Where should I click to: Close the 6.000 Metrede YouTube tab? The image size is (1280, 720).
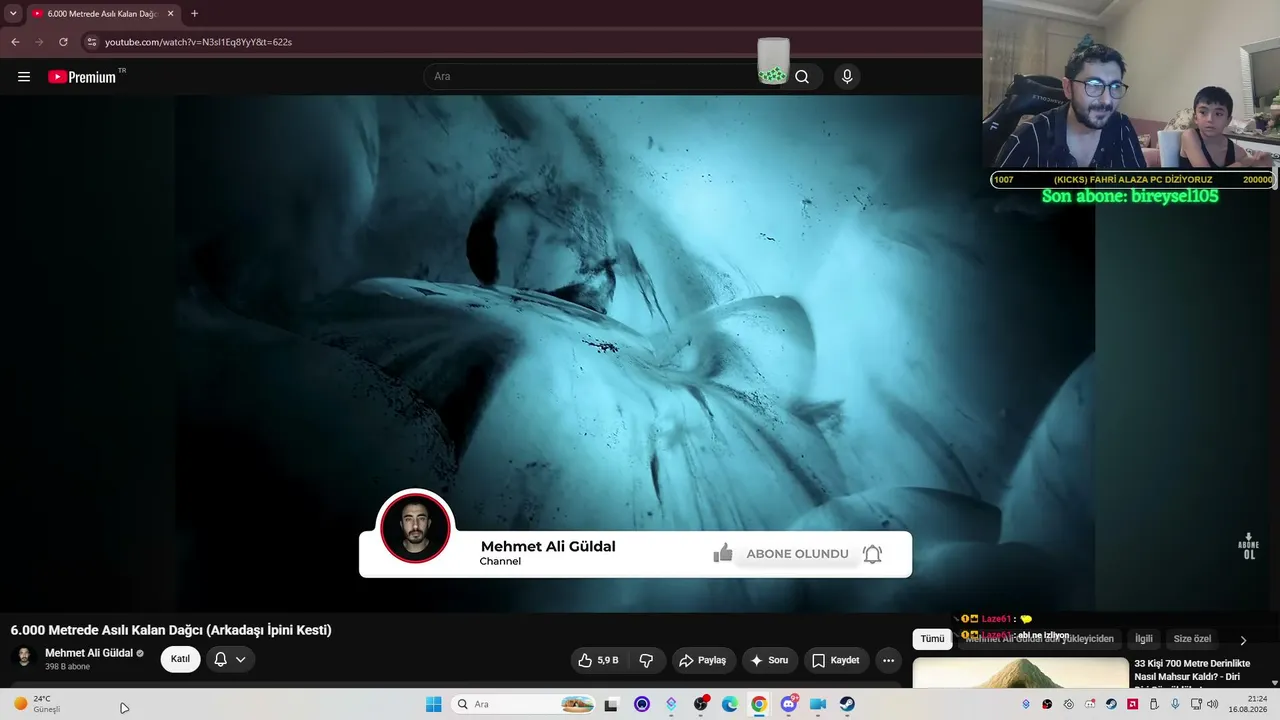[x=170, y=14]
